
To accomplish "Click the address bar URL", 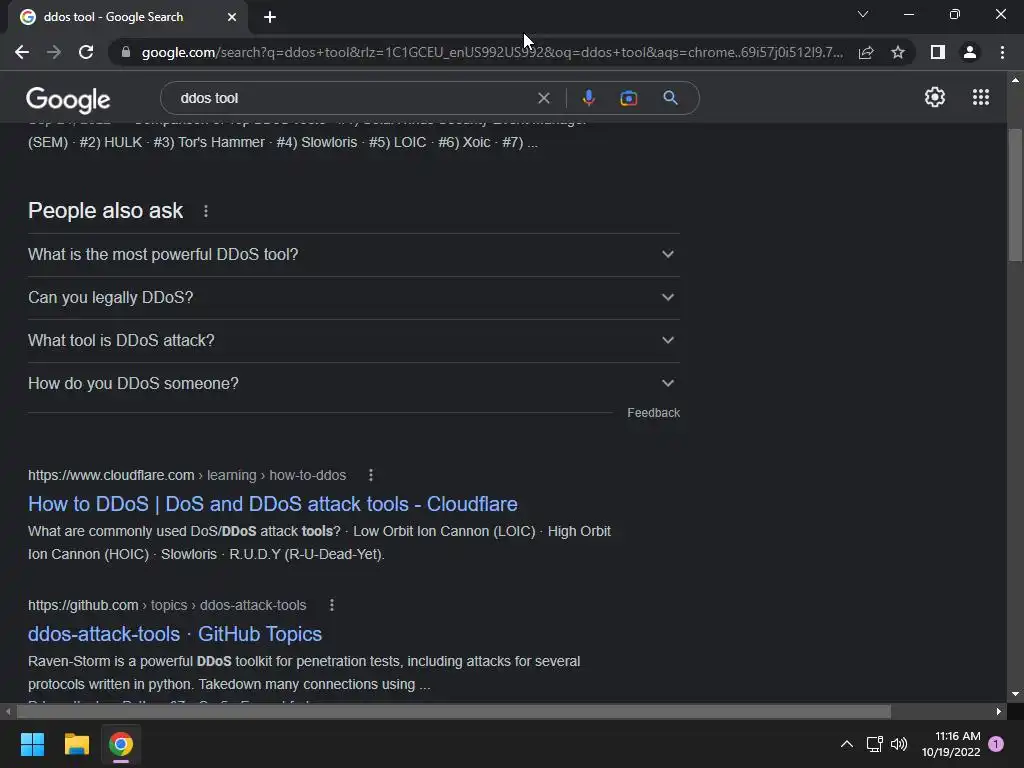I will click(492, 52).
